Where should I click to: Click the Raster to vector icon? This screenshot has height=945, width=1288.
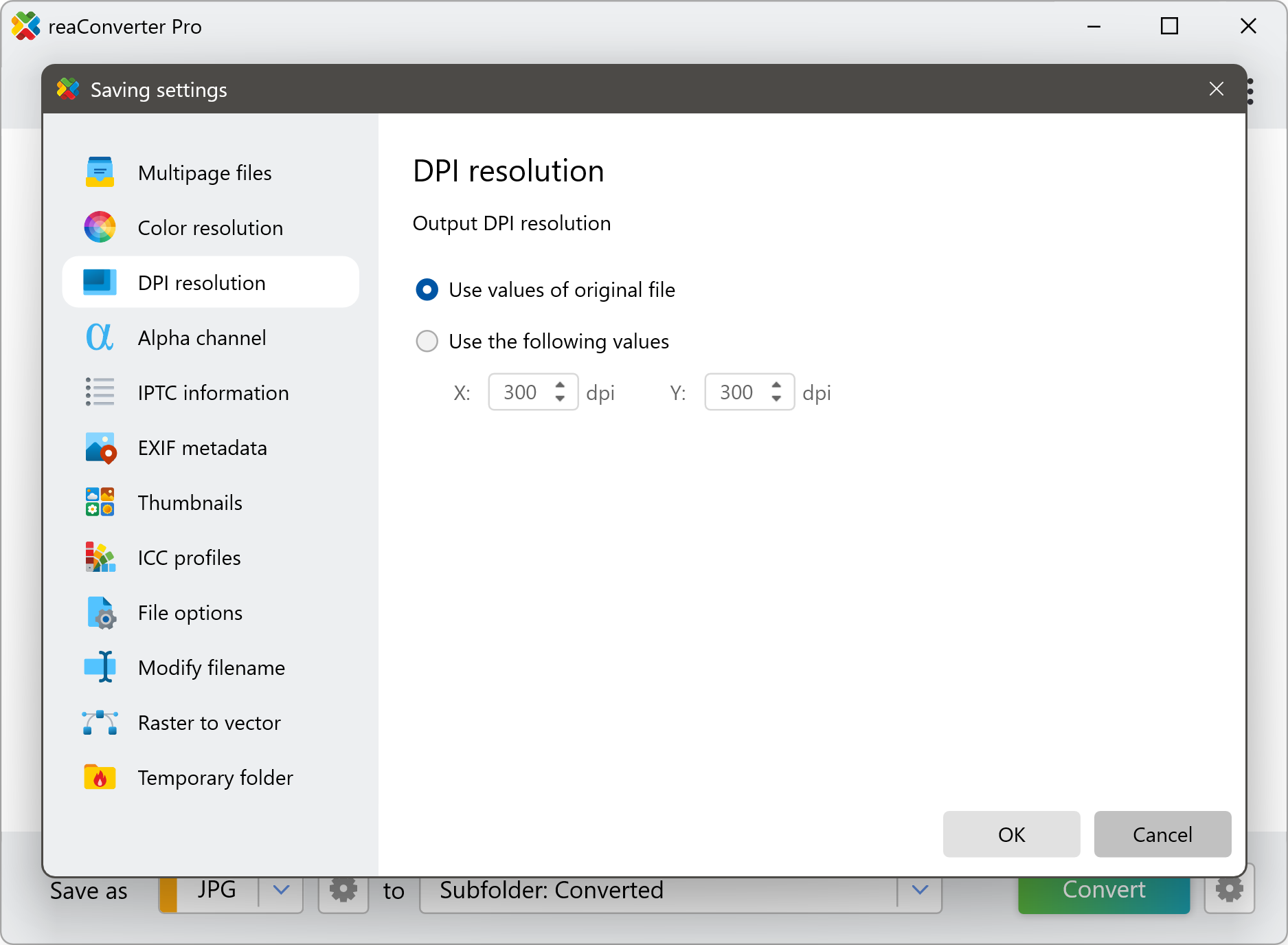100,723
